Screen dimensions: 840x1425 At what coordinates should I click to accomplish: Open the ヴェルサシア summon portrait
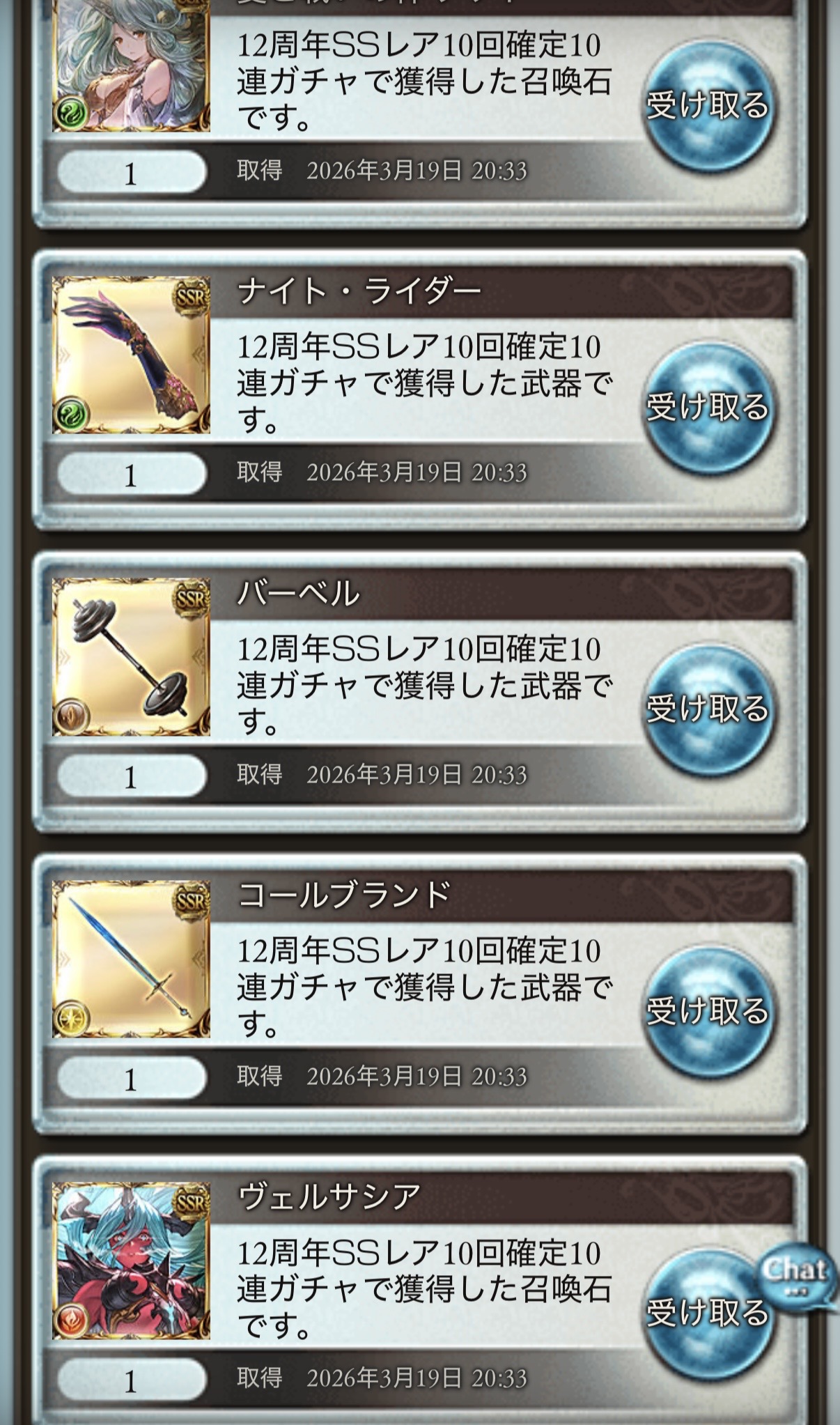click(x=131, y=1261)
